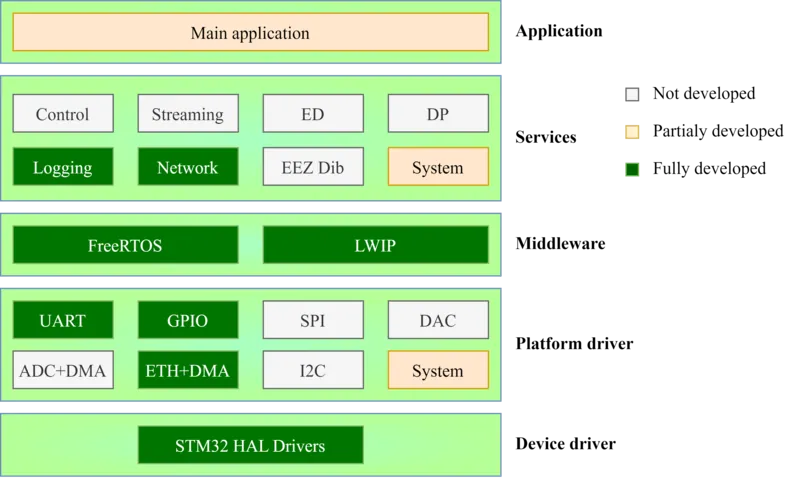Select the ADC+DMA driver box

point(63,370)
